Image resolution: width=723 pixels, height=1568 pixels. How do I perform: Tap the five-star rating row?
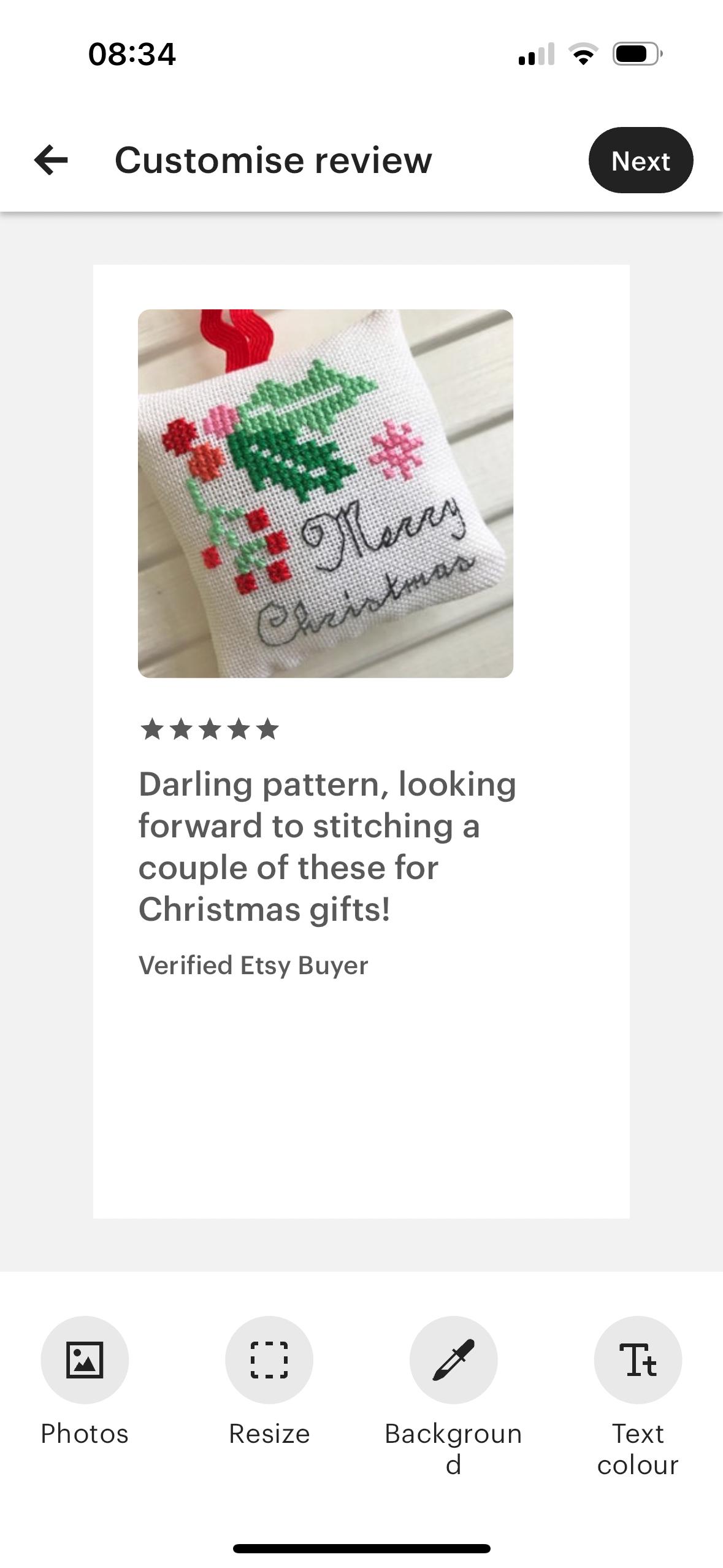(210, 729)
